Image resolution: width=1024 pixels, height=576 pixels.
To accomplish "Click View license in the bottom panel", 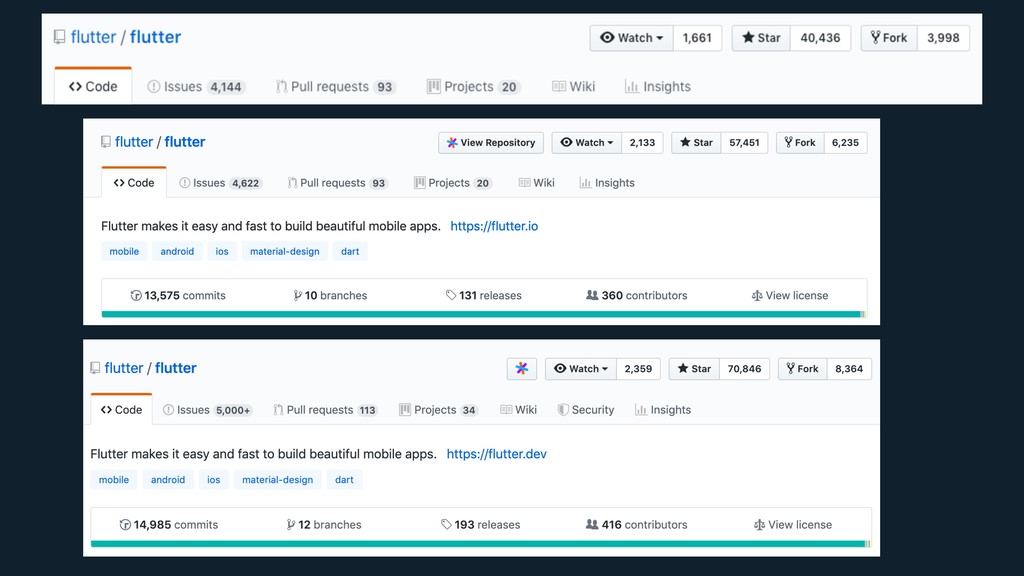I will click(x=793, y=524).
